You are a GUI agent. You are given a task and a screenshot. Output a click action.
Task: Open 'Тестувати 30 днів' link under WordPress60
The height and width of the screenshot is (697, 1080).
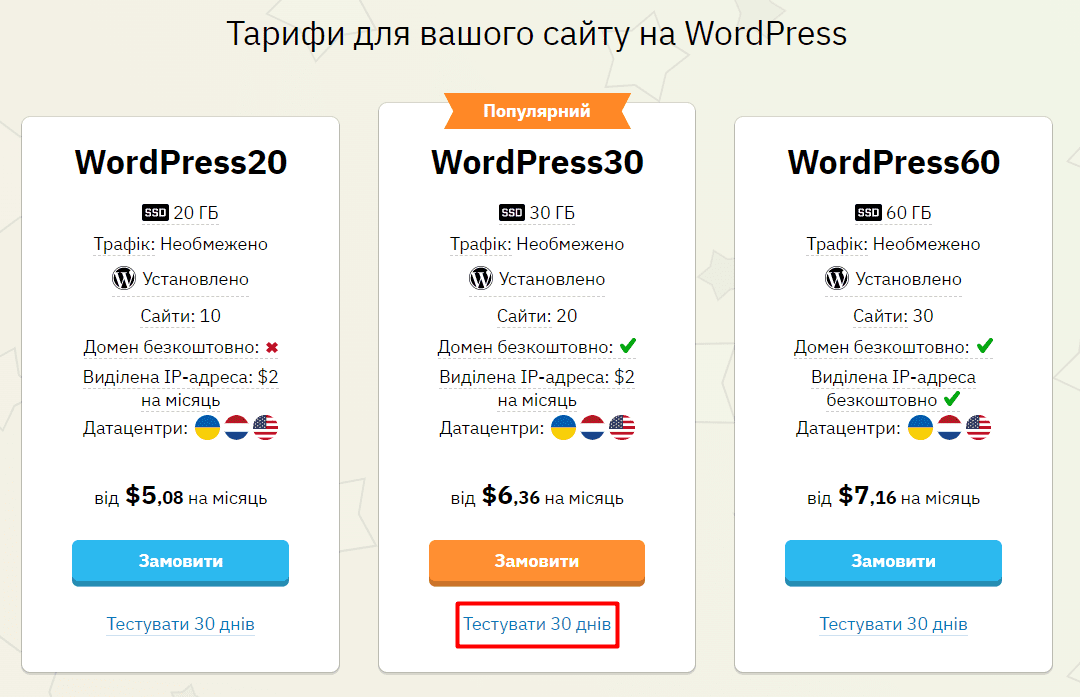coord(893,624)
